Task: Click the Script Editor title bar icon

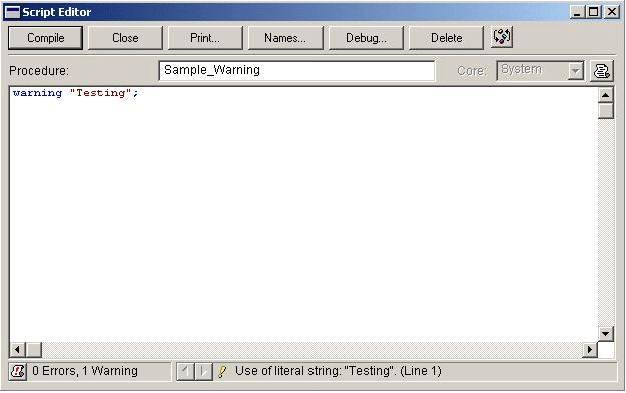Action: [12, 12]
